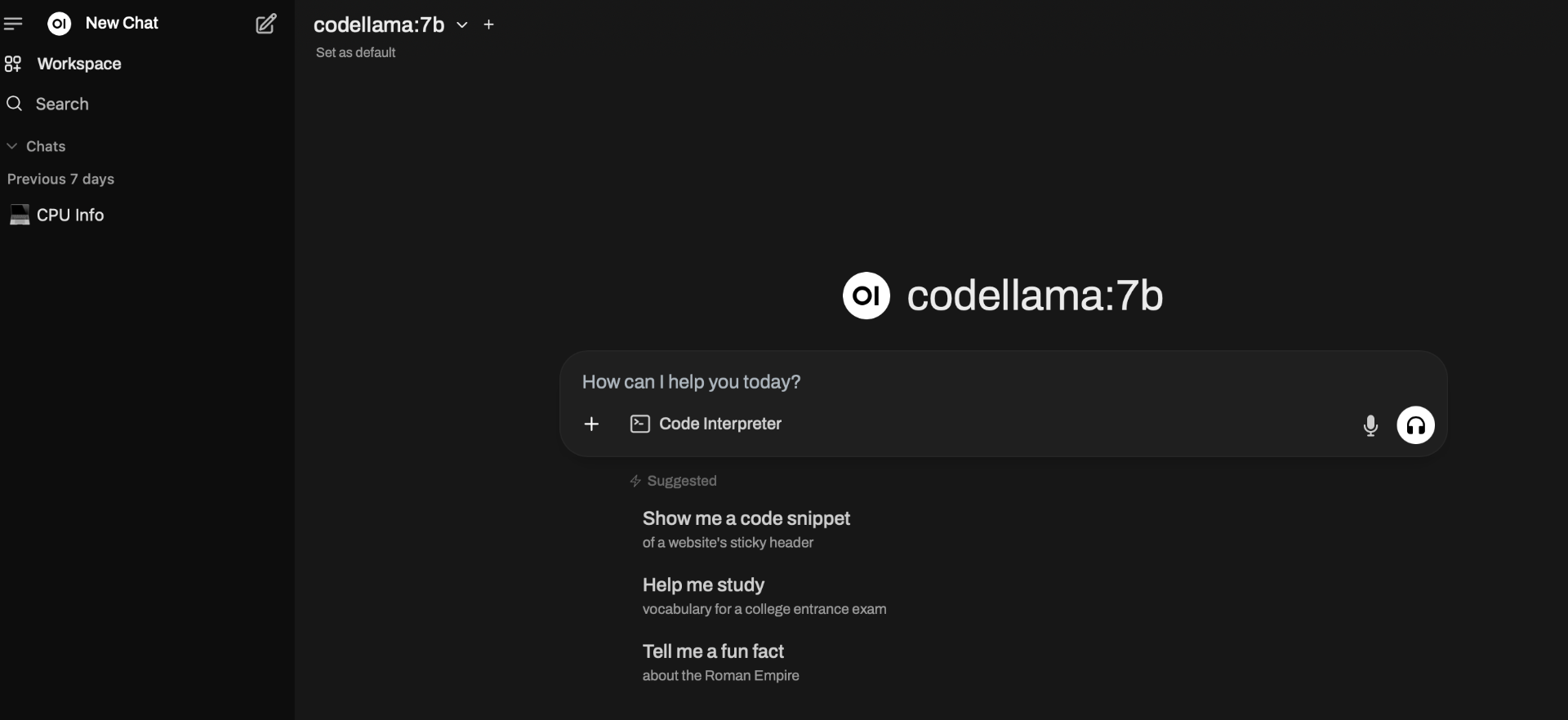
Task: Click the Open WebUI logo beside New Chat
Action: [x=60, y=24]
